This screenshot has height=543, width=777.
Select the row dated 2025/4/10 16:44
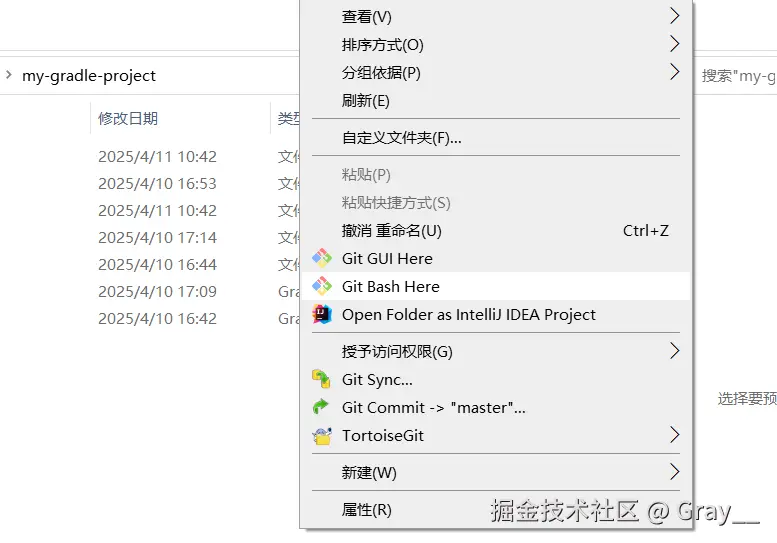tap(157, 265)
